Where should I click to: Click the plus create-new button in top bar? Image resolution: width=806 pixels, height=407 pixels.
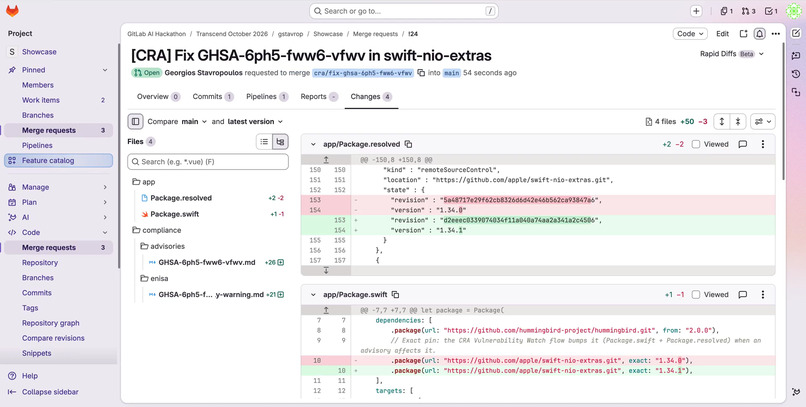[x=696, y=11]
